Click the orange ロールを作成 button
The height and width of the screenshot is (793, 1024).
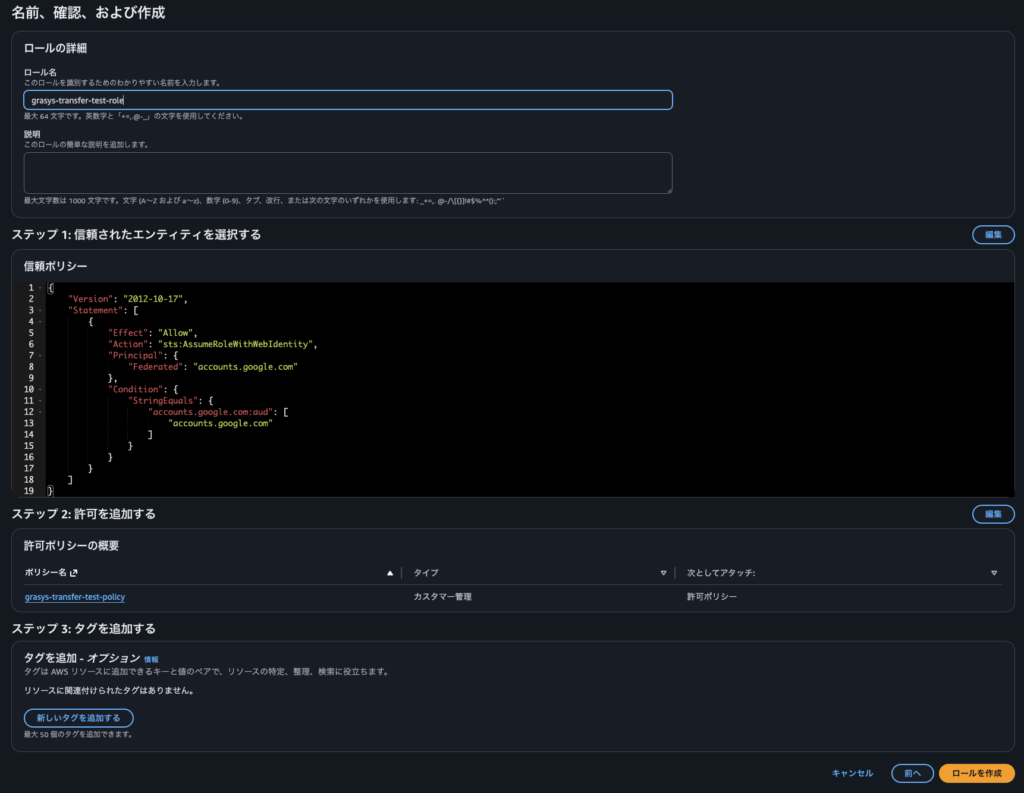click(976, 773)
